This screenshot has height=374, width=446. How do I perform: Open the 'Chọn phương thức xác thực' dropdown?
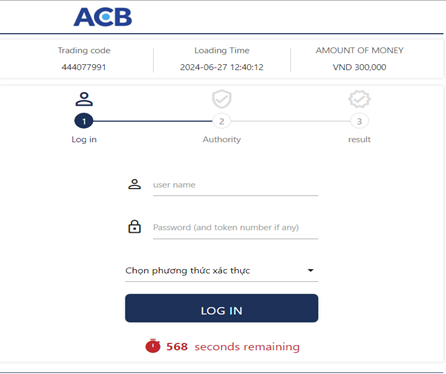pyautogui.click(x=222, y=271)
